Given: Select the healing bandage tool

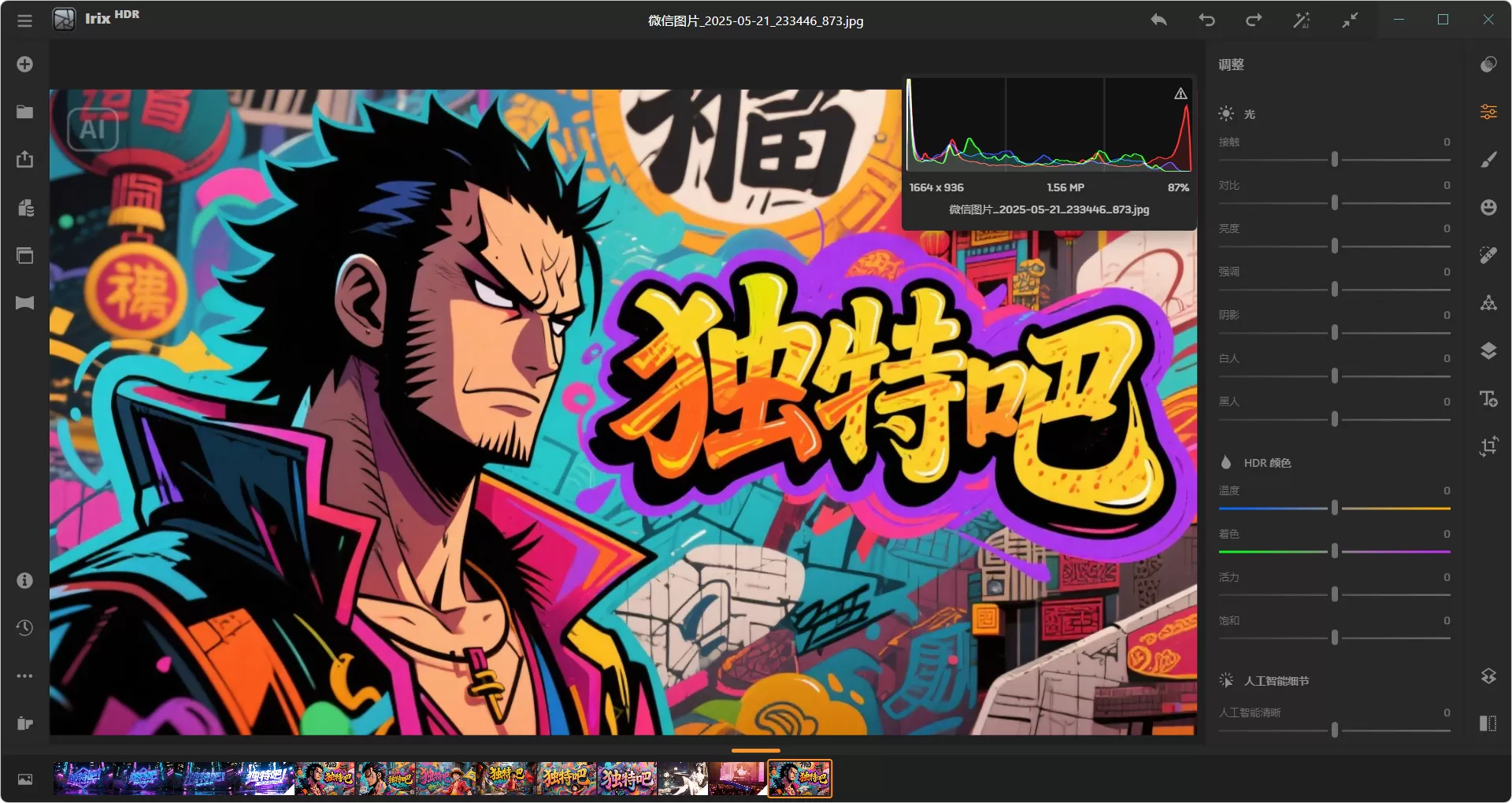Looking at the screenshot, I should coord(1488,254).
